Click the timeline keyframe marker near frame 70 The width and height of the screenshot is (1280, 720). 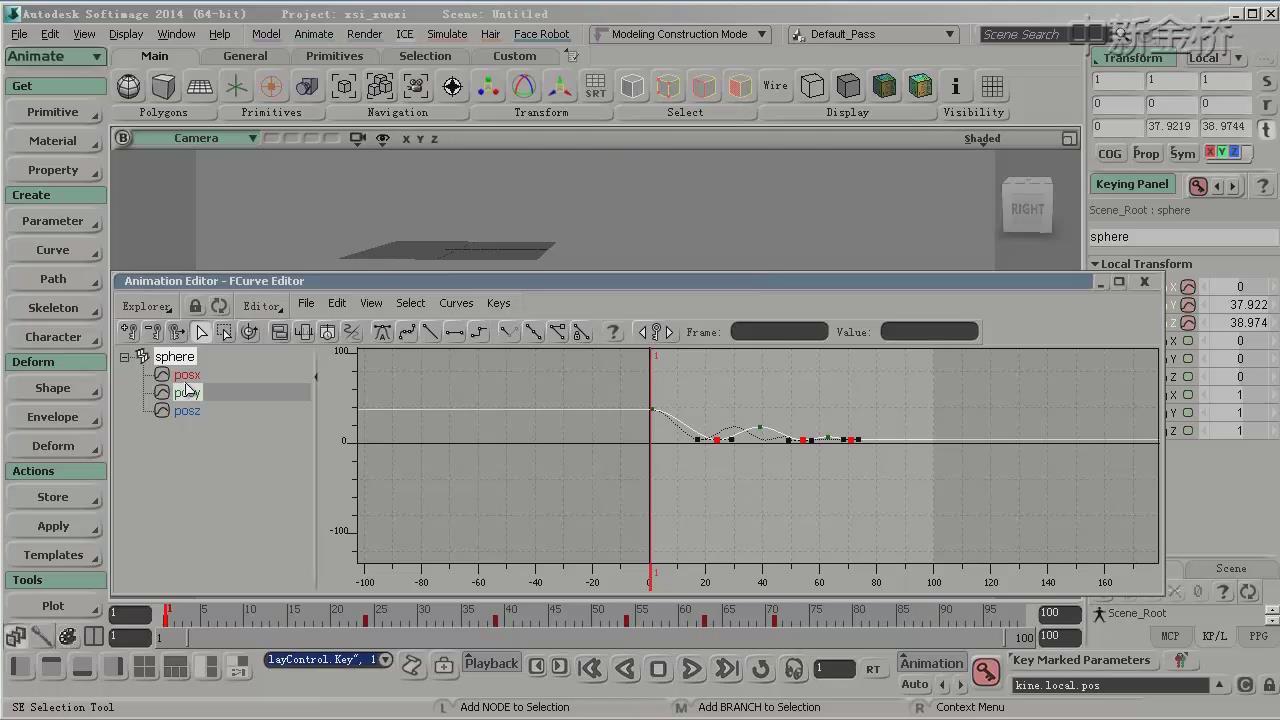coord(774,620)
